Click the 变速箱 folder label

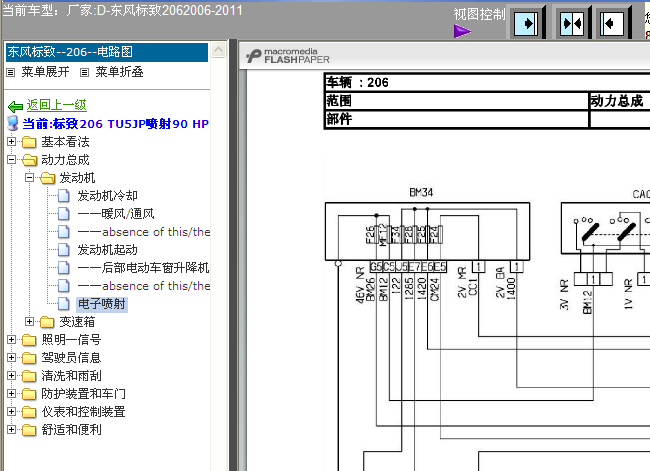(77, 322)
